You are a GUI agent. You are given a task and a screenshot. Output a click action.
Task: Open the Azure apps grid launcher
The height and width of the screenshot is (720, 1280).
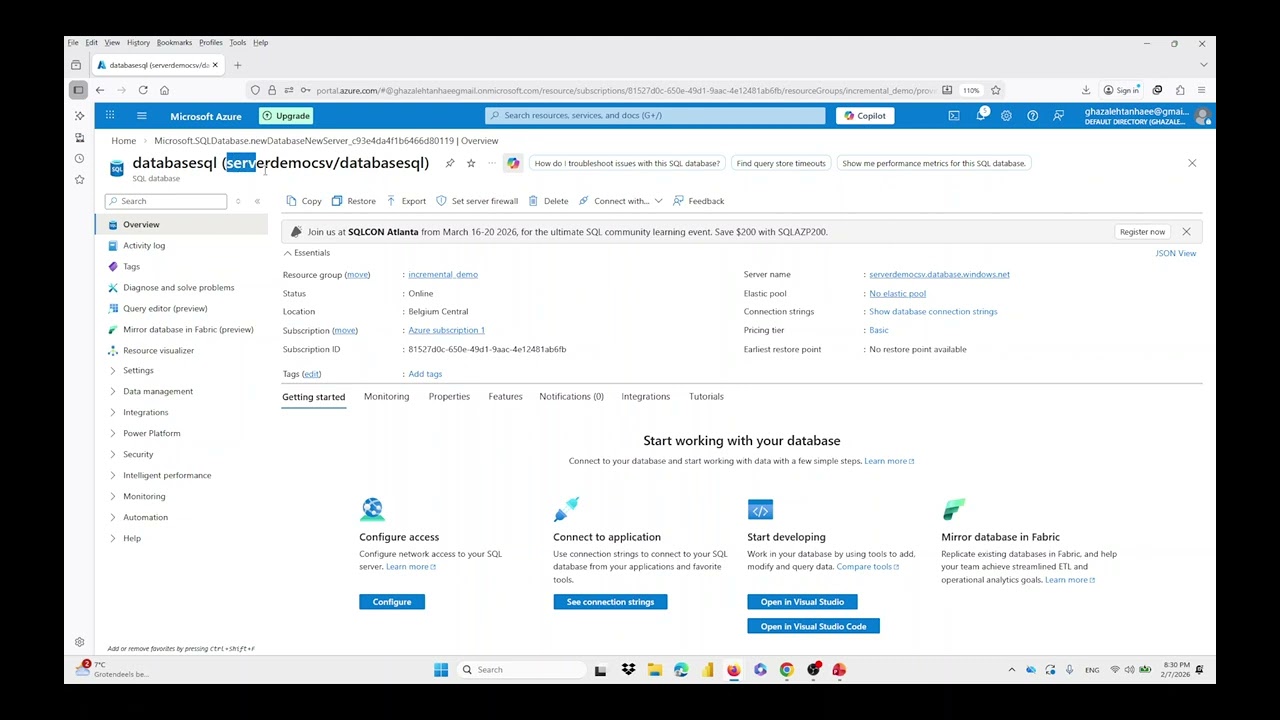click(x=110, y=116)
